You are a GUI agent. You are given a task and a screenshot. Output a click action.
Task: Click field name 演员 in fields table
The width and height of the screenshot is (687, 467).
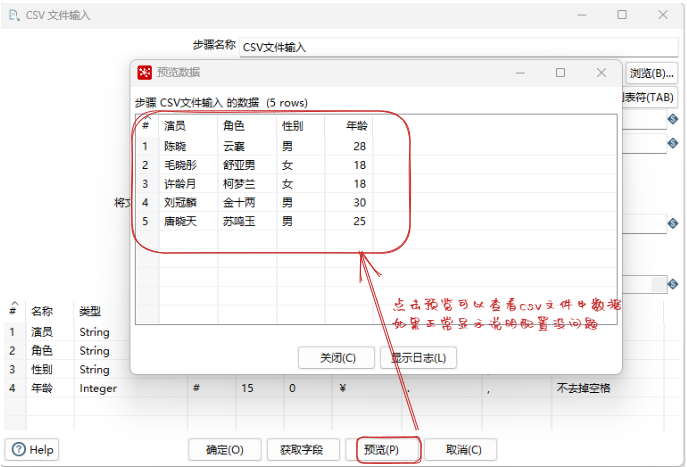(42, 332)
